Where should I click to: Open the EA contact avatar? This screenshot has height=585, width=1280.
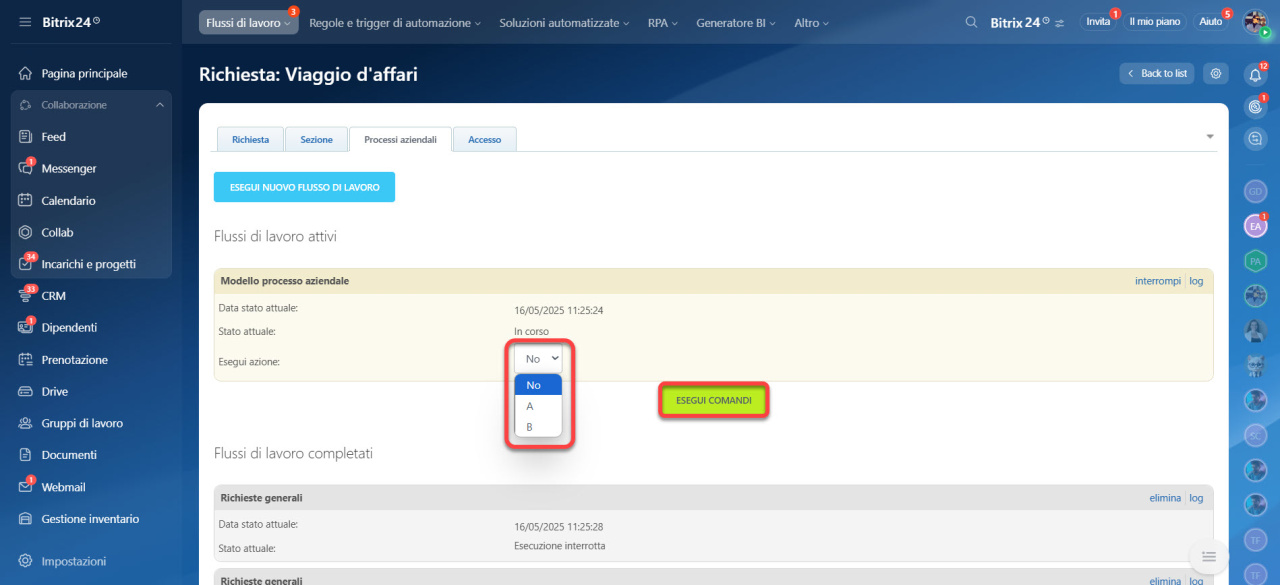pos(1256,227)
